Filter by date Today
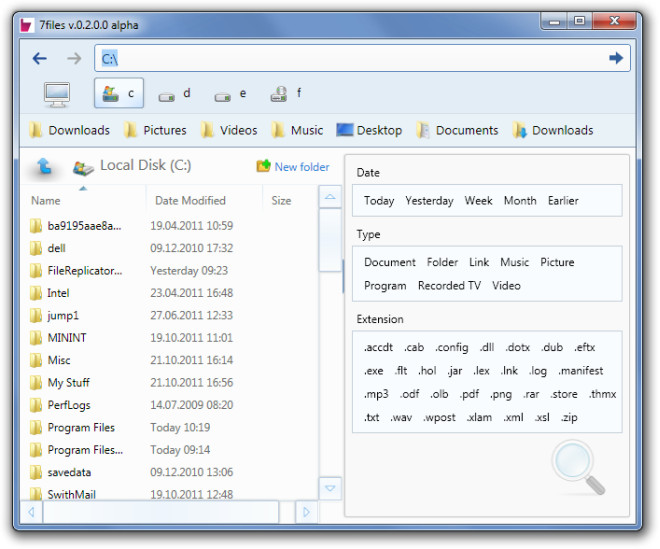Screen dimensions: 660x549 pos(379,201)
